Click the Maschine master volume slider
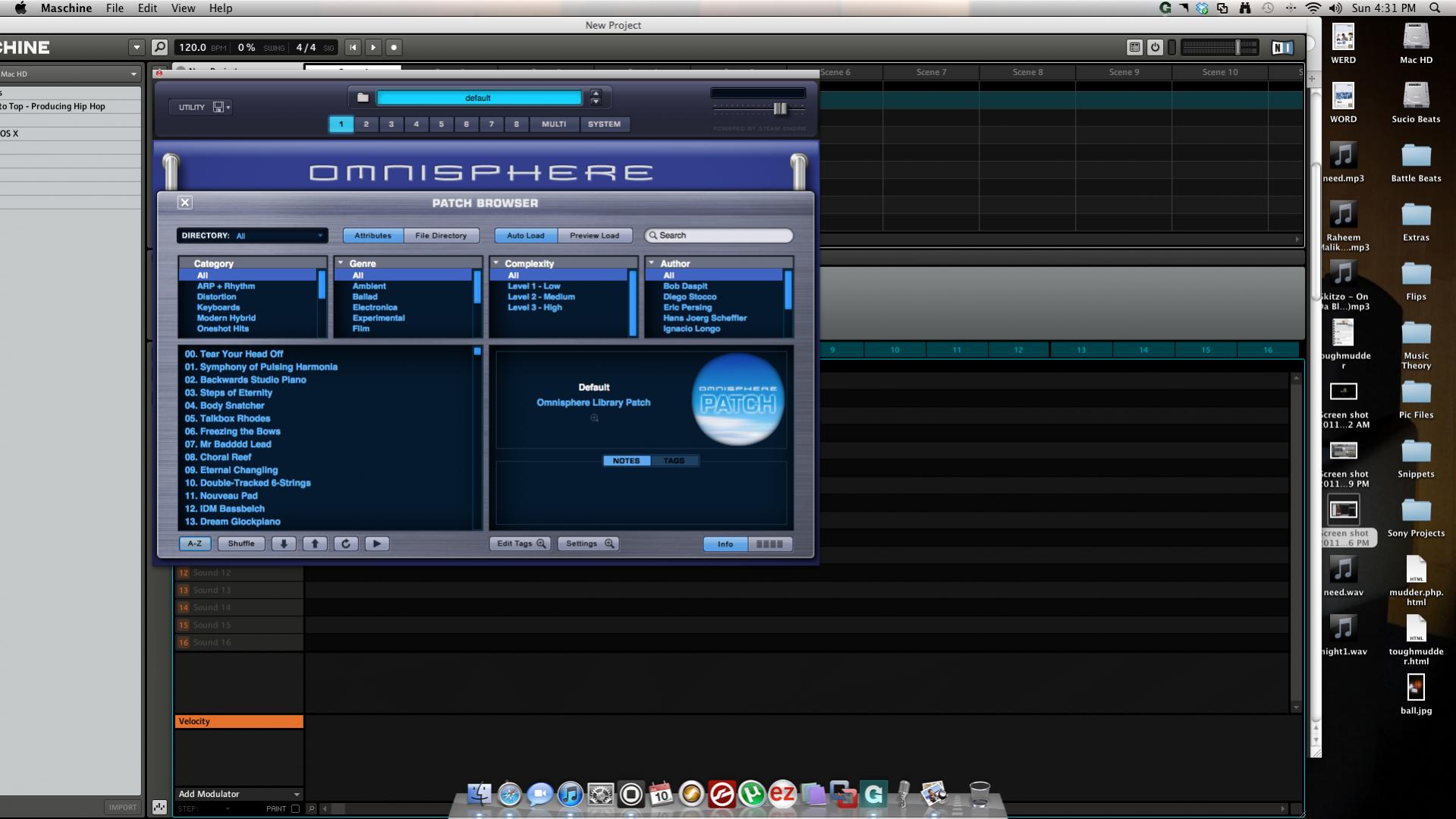Image resolution: width=1456 pixels, height=819 pixels. tap(1220, 47)
